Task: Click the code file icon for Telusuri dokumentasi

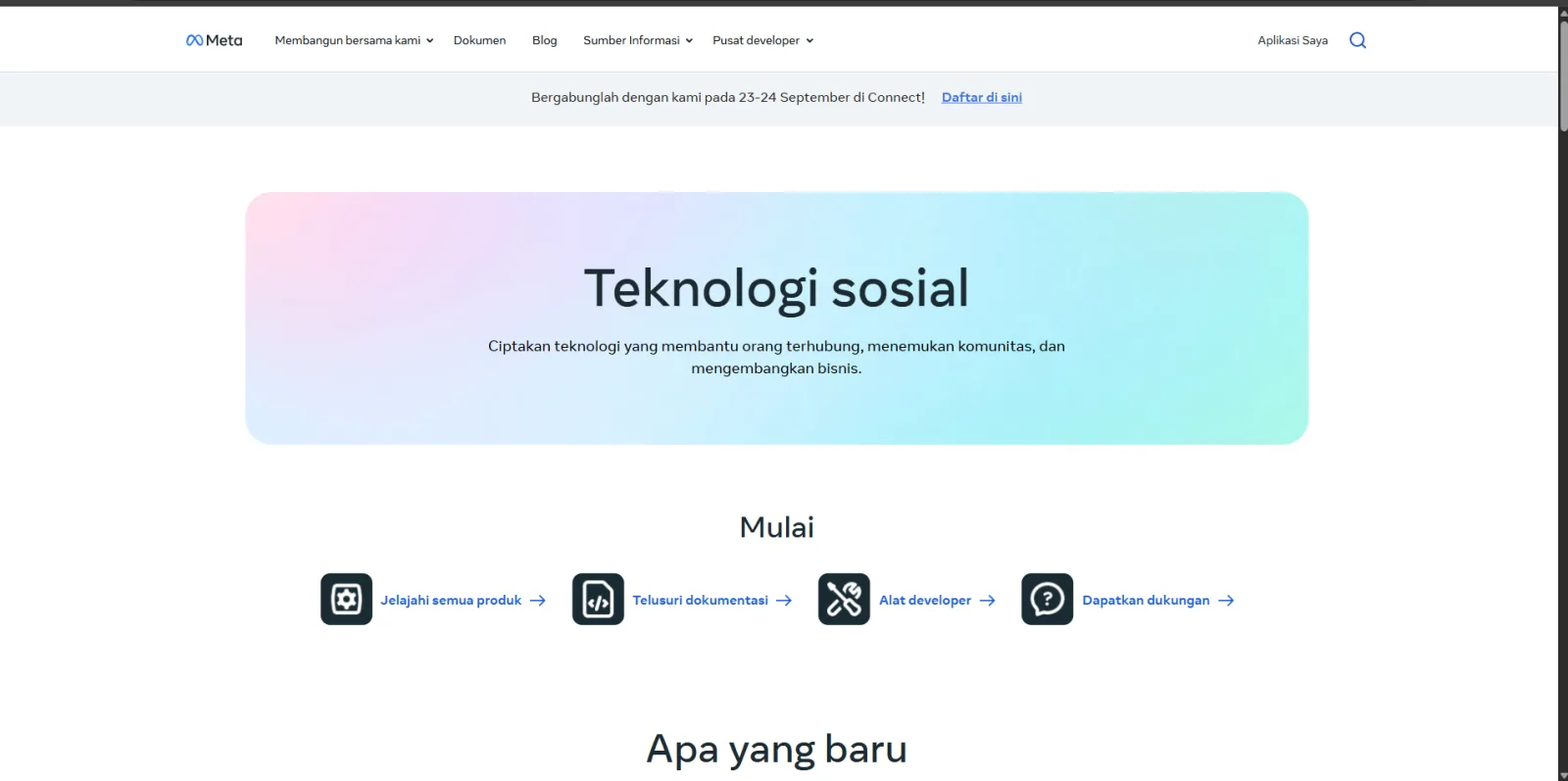Action: click(598, 599)
